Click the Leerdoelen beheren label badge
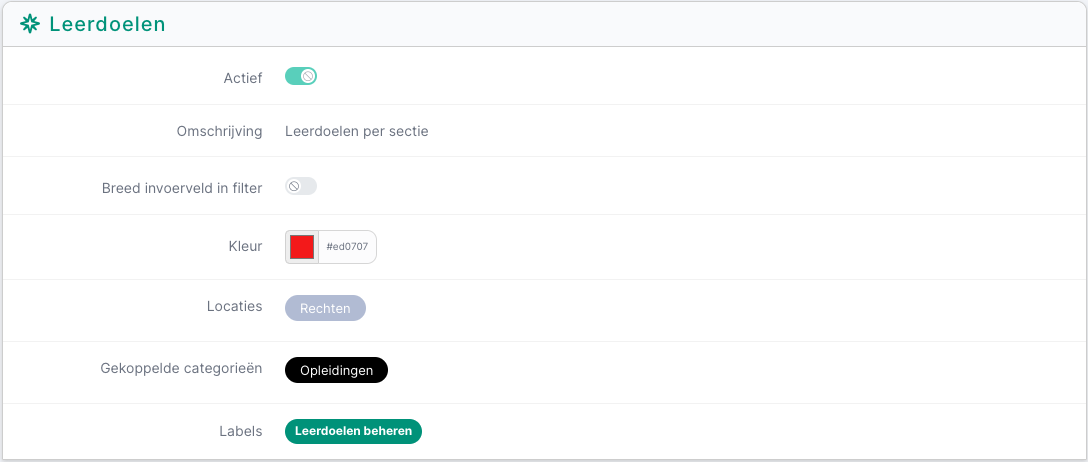The width and height of the screenshot is (1088, 462). 353,431
